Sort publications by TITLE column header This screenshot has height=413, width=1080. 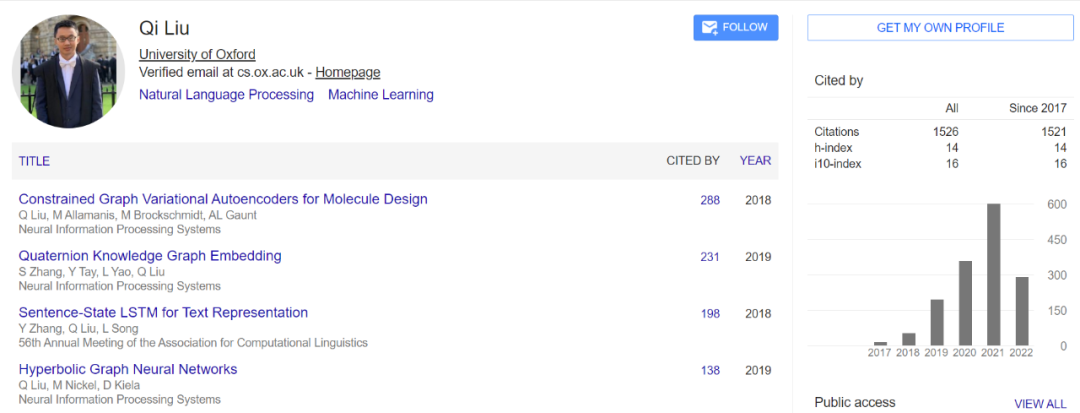point(34,161)
